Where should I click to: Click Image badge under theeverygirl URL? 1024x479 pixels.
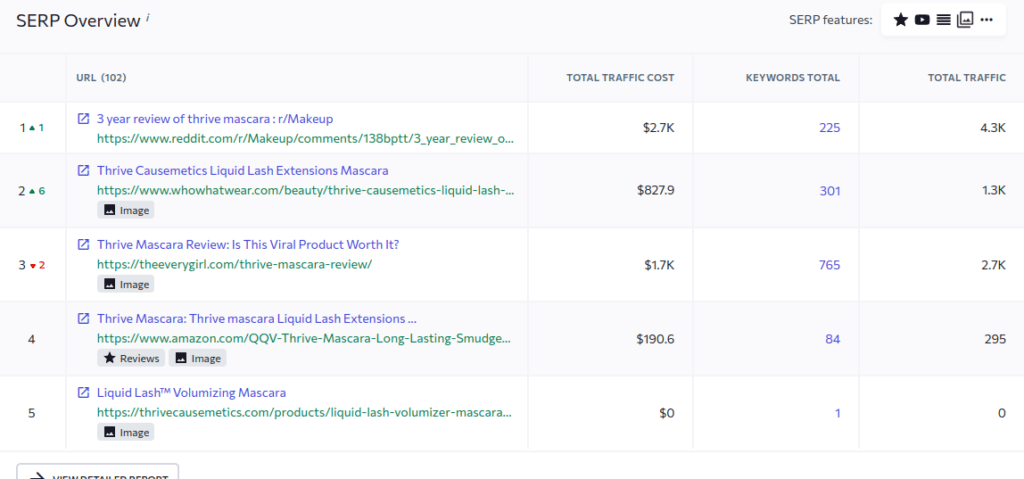126,284
